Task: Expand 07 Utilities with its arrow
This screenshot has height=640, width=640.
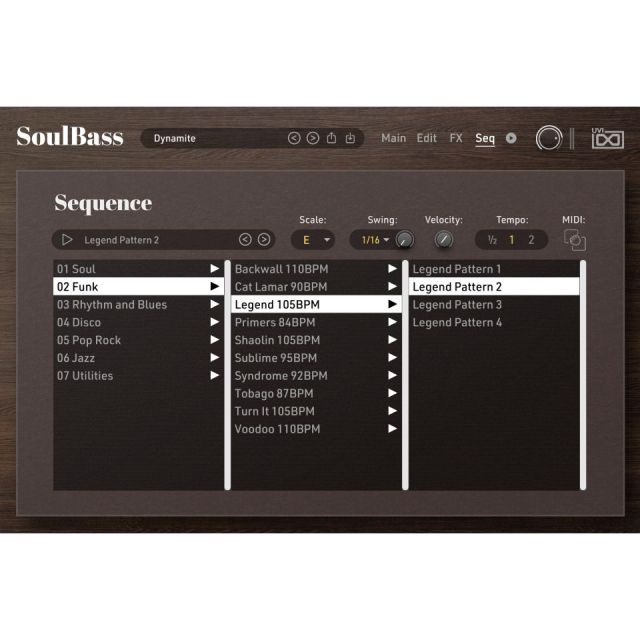Action: [x=215, y=376]
